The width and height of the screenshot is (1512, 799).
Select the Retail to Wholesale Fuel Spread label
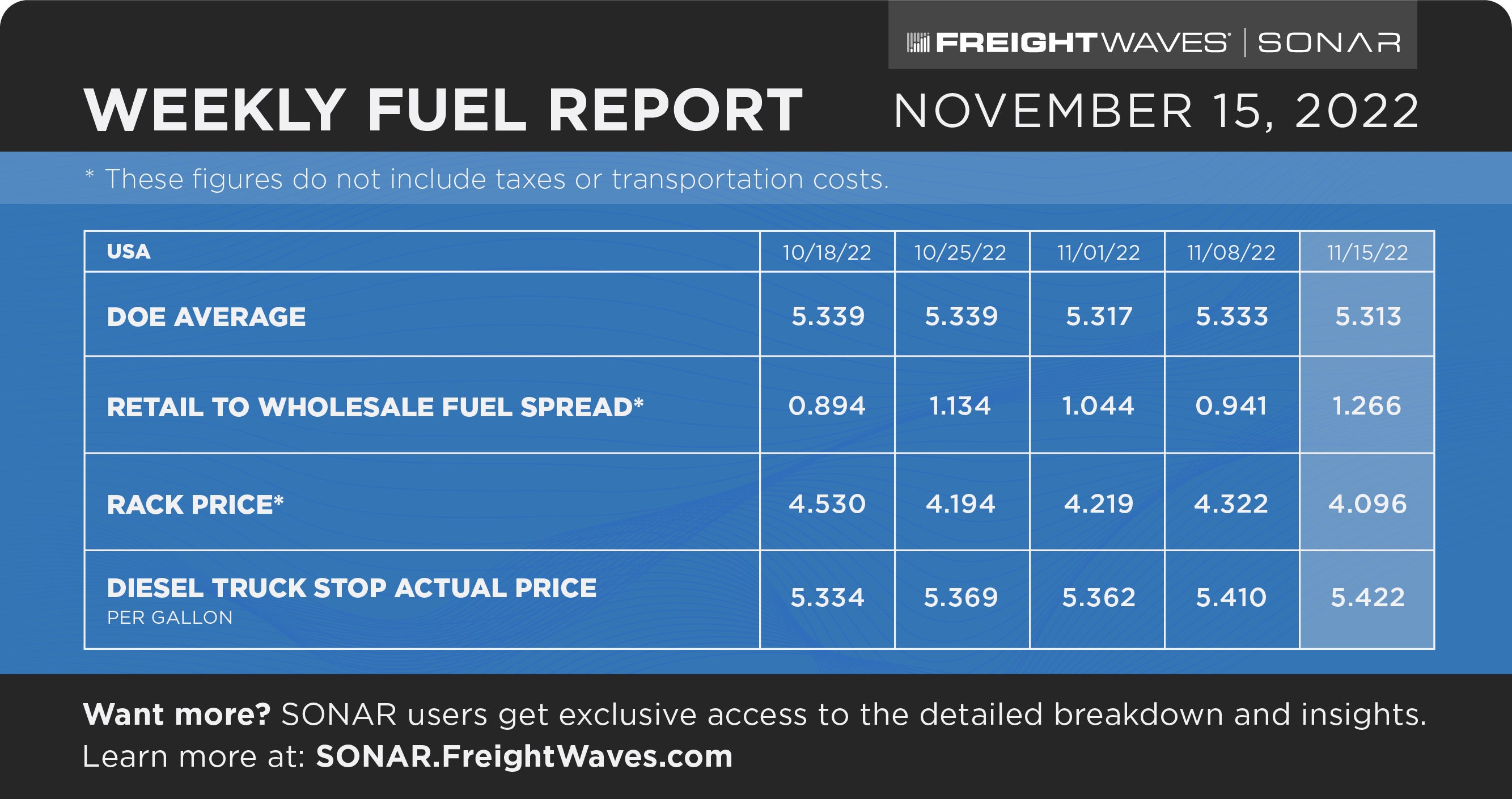pos(375,407)
